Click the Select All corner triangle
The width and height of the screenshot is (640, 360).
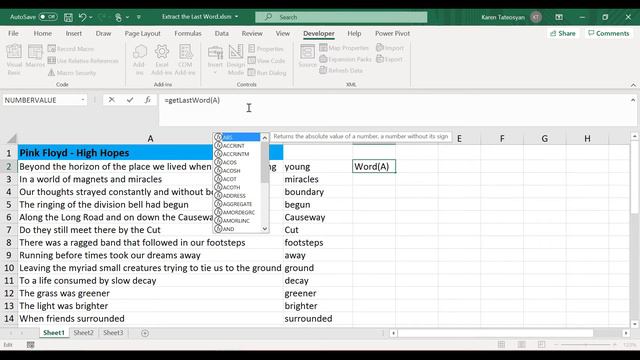tap(11, 139)
